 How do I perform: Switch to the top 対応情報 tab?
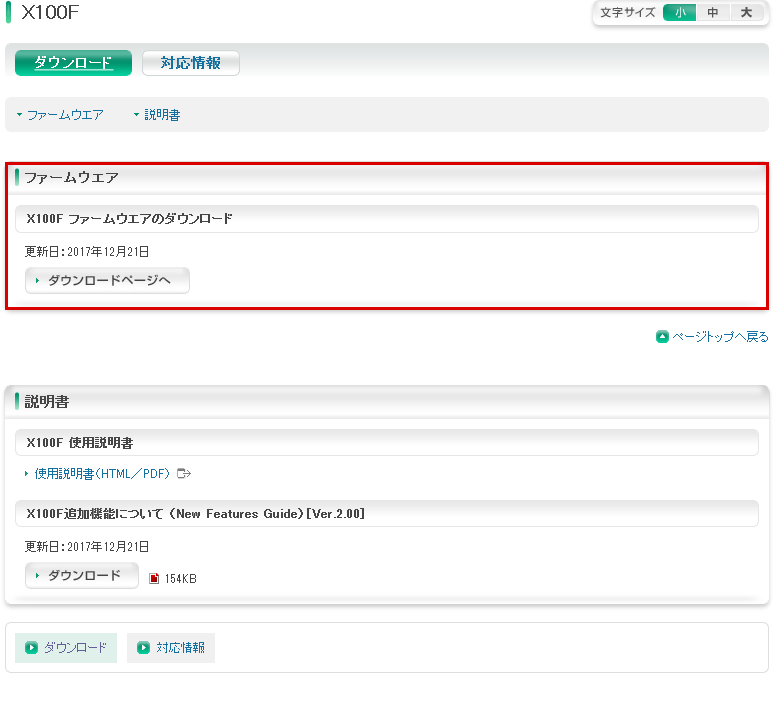coord(190,63)
